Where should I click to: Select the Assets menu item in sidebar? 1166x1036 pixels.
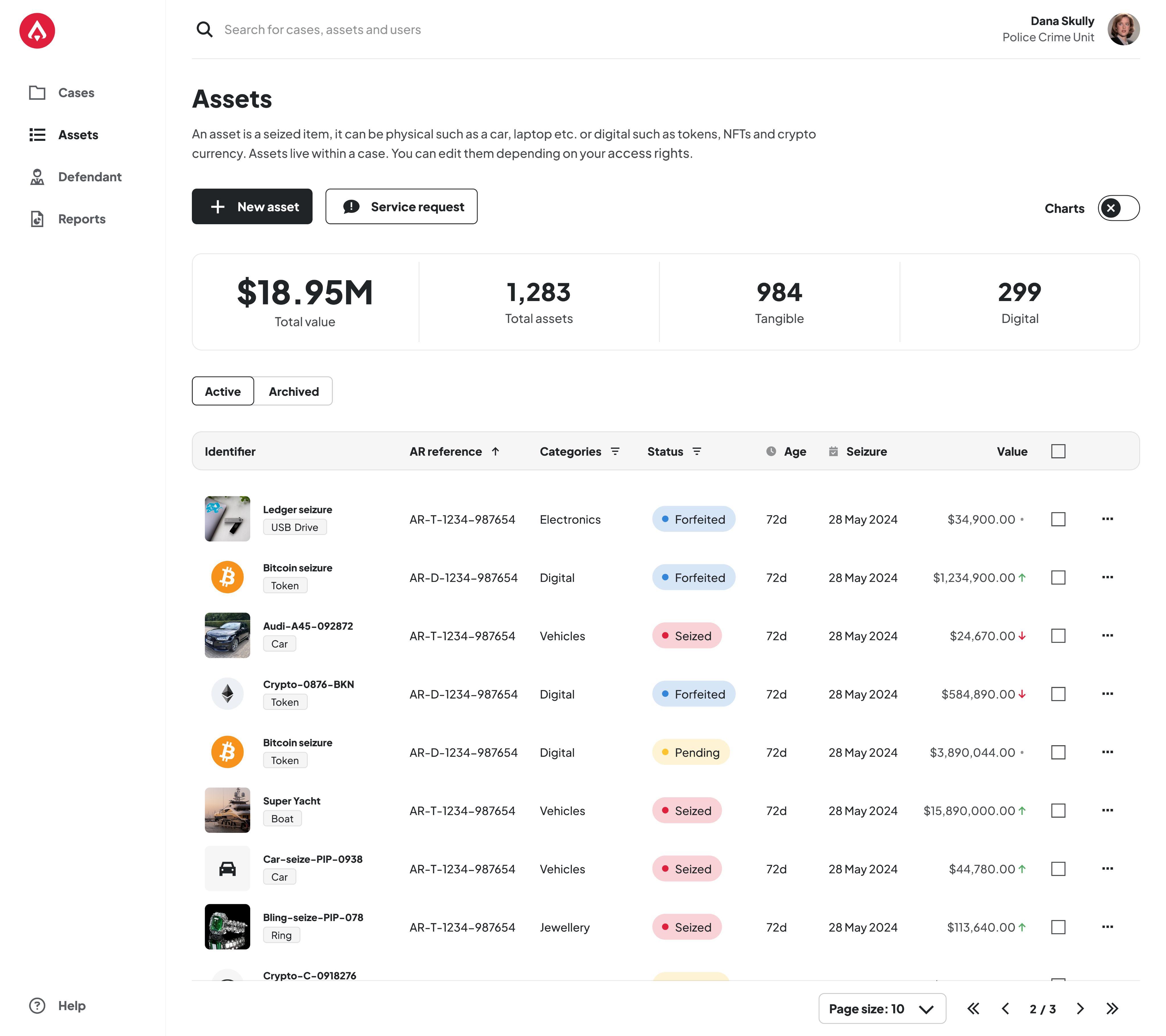78,135
